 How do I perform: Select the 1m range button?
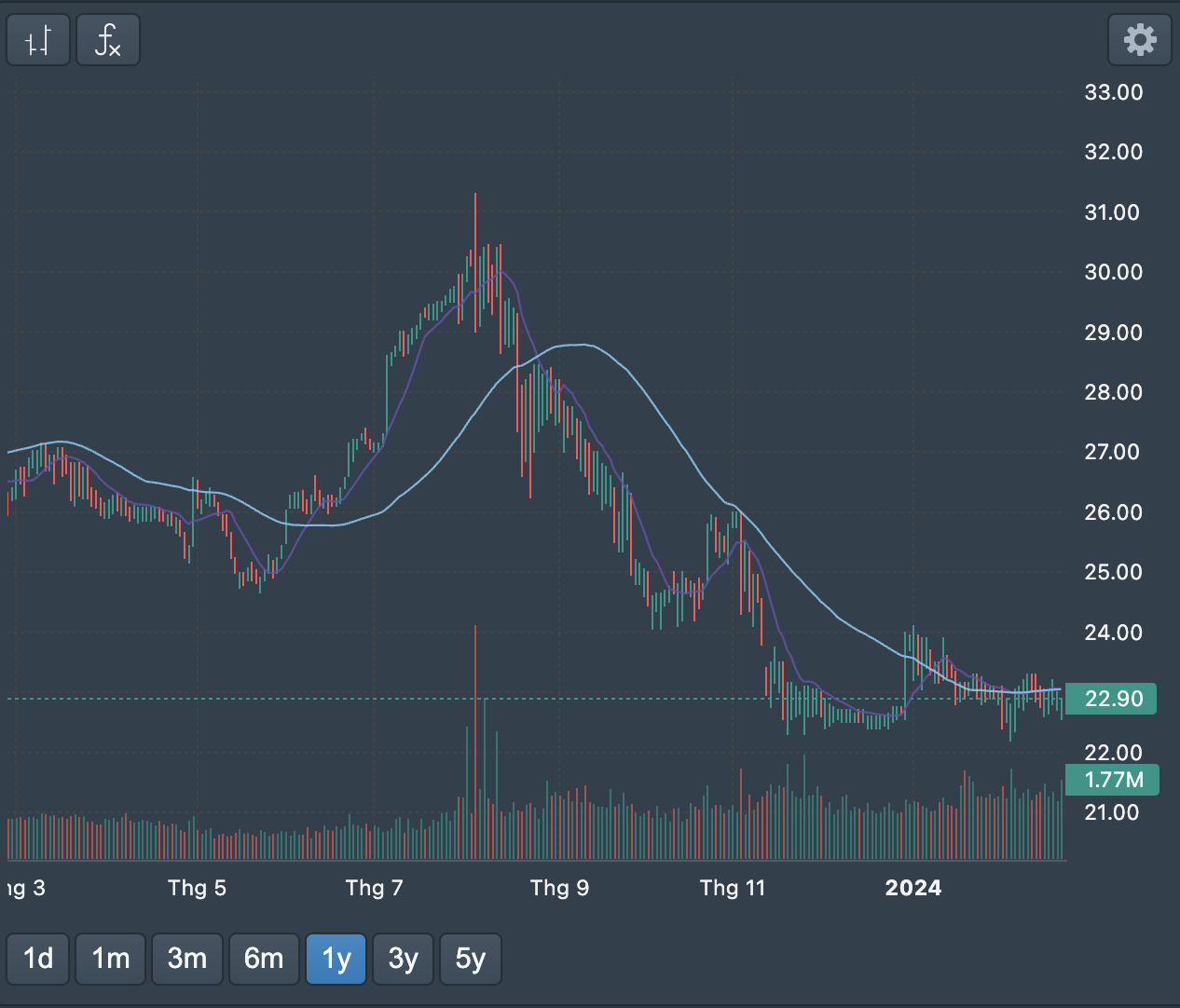111,959
